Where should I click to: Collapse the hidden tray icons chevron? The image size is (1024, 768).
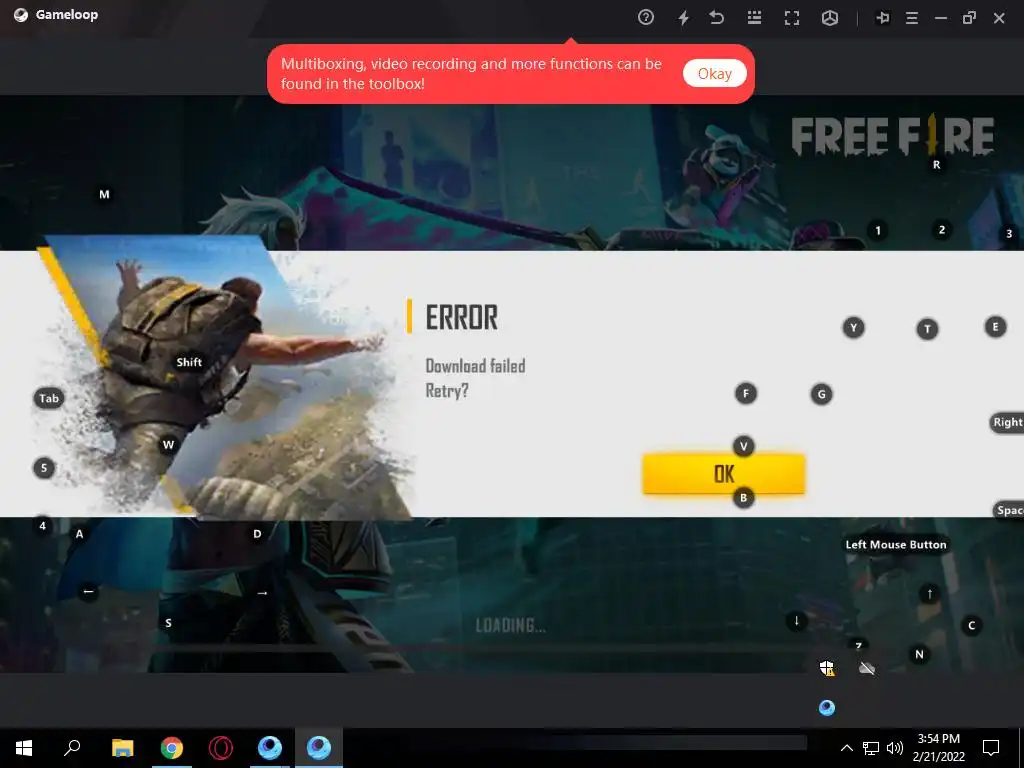pos(846,748)
